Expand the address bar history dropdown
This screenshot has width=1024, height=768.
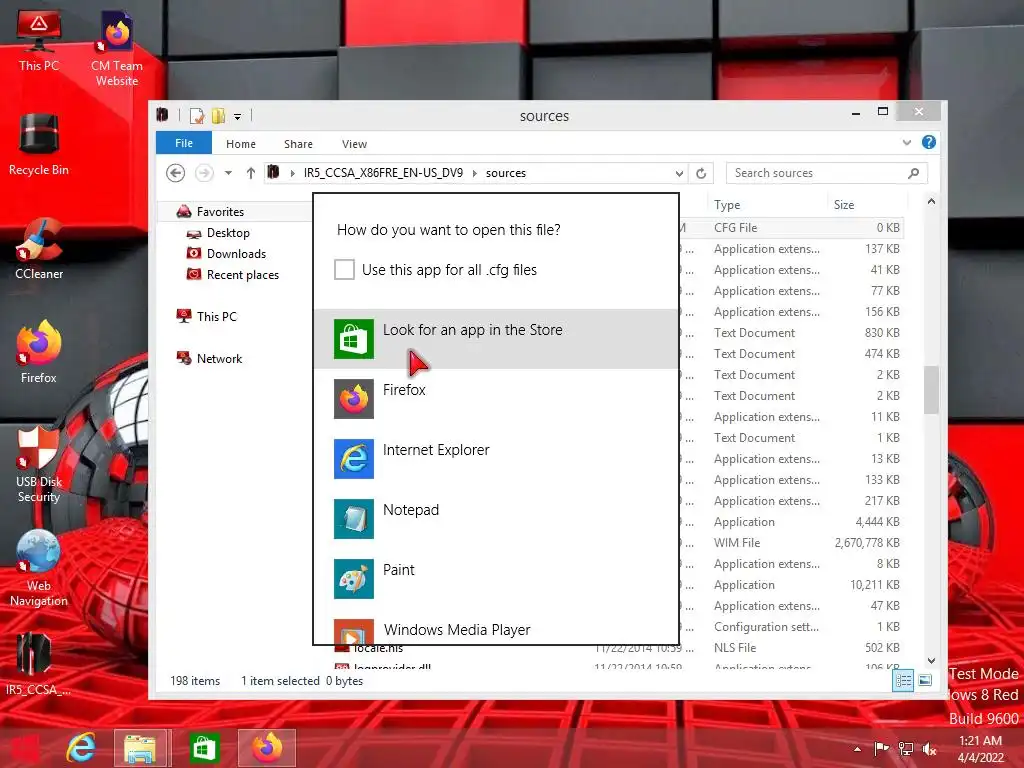click(679, 174)
